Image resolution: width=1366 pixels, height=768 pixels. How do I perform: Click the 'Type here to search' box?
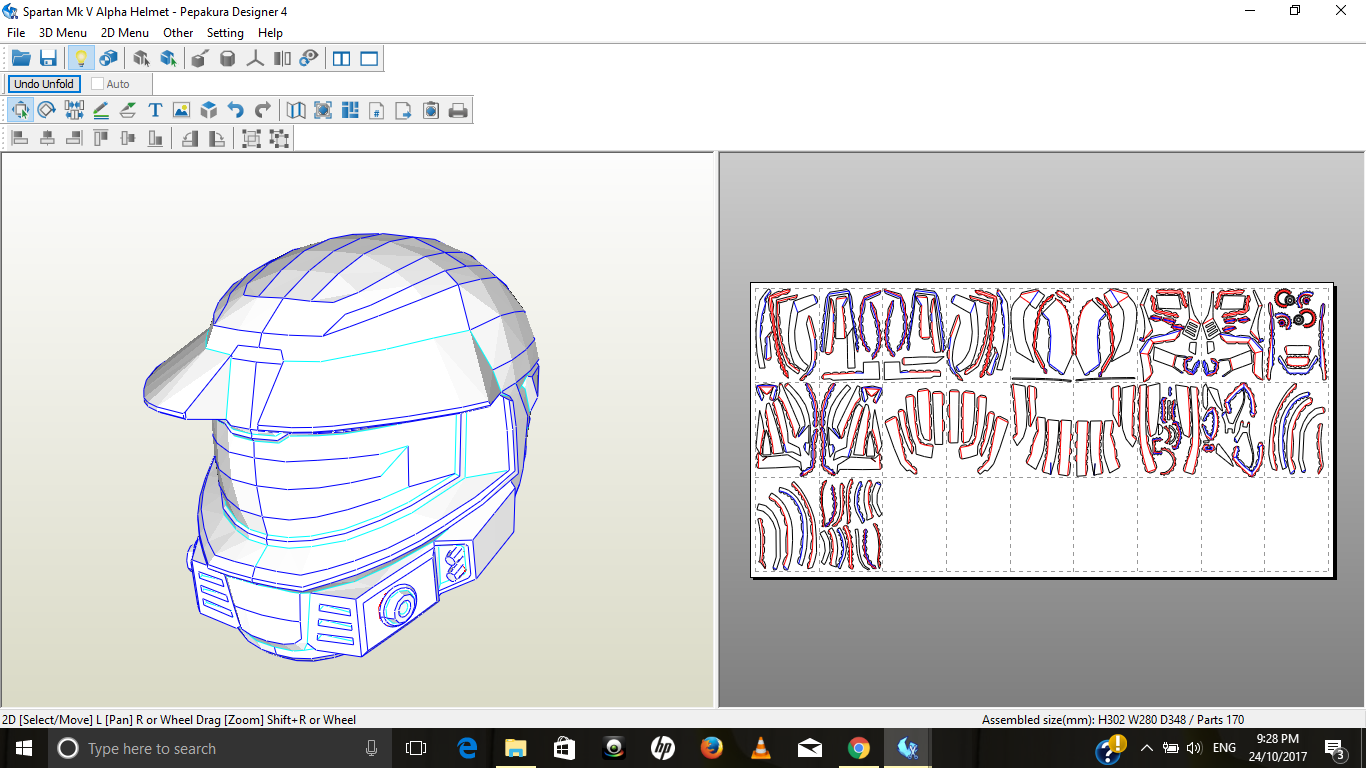pyautogui.click(x=220, y=748)
